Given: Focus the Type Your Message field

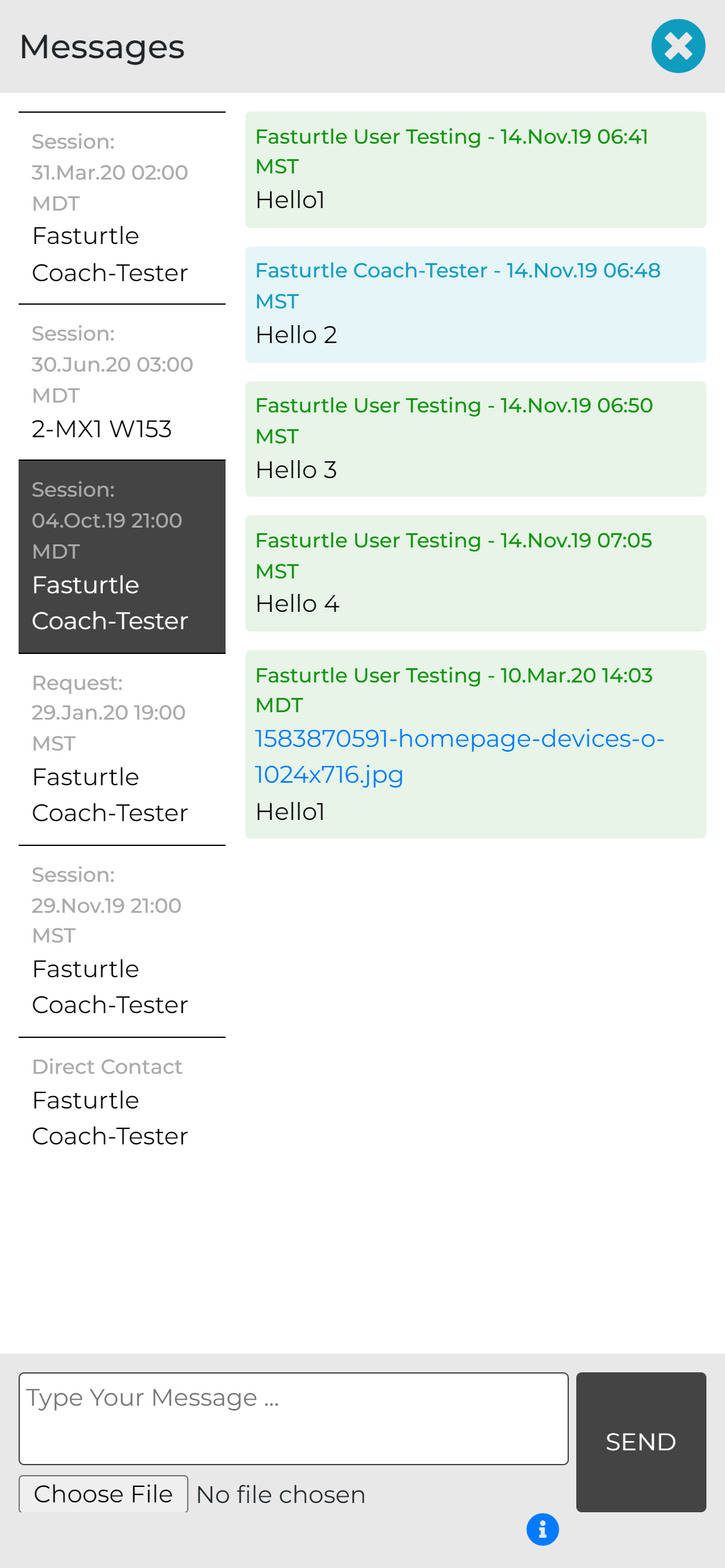Looking at the screenshot, I should point(293,1418).
